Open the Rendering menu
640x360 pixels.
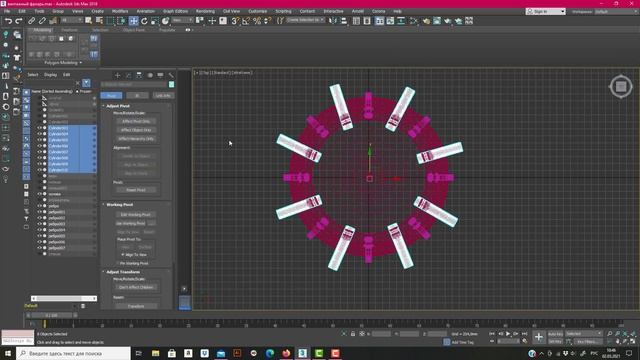coord(205,11)
